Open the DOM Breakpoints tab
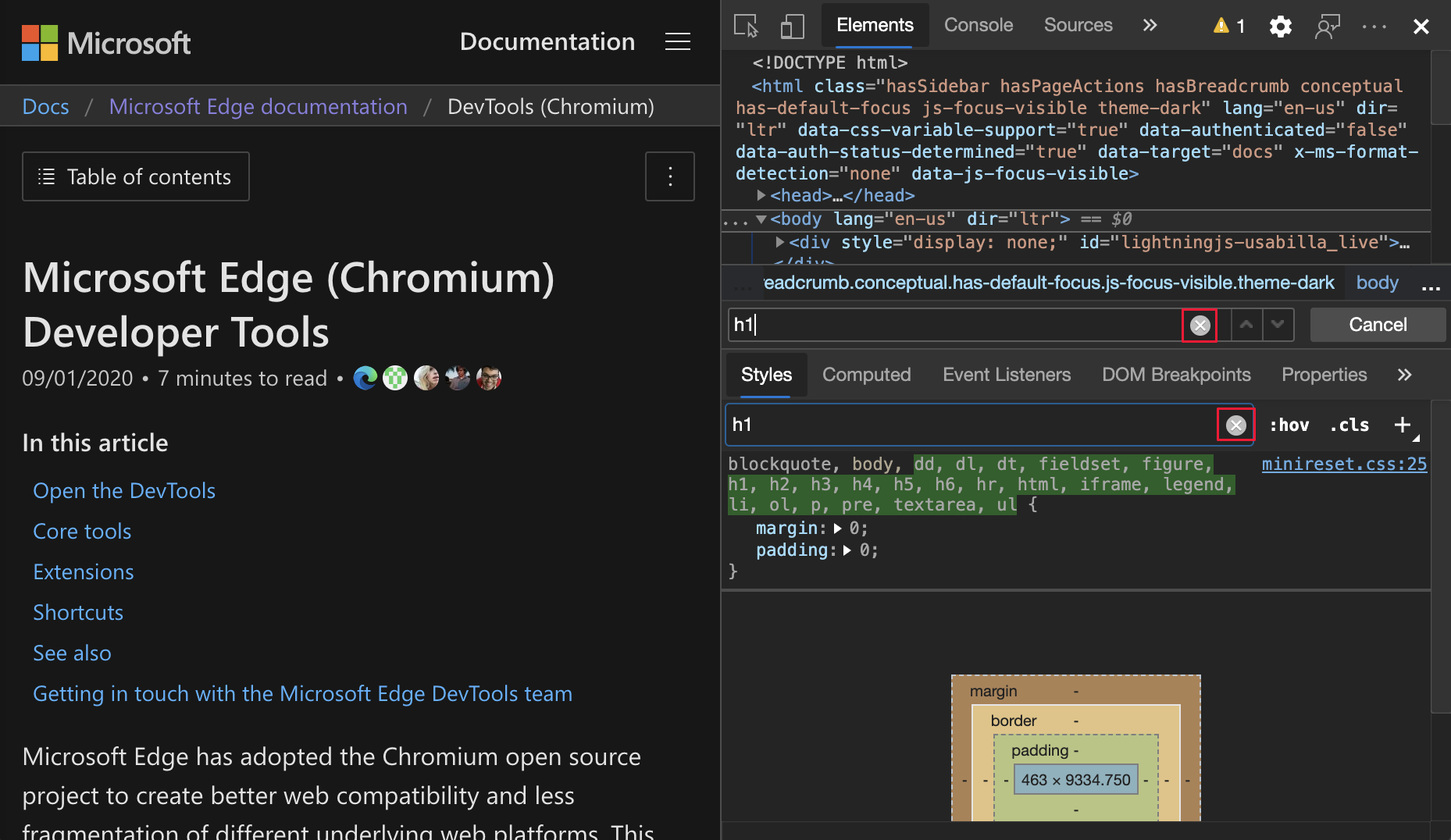This screenshot has width=1451, height=840. coord(1176,375)
